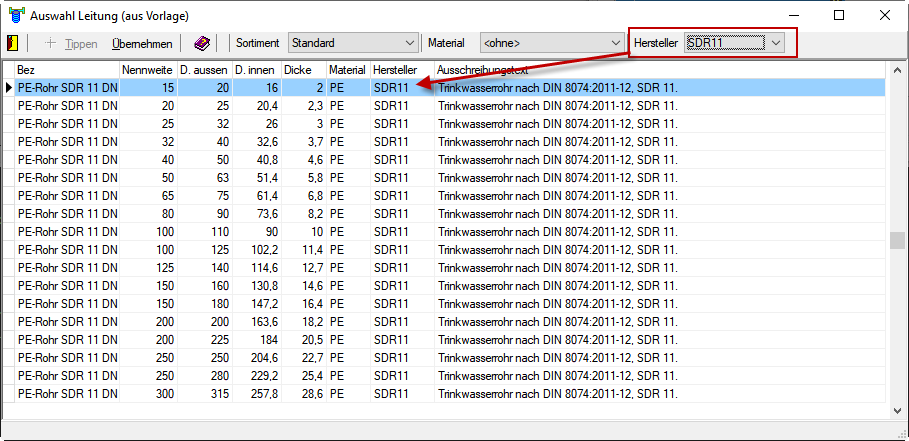The height and width of the screenshot is (441, 909).
Task: Click the Nennweite column header
Action: click(147, 70)
